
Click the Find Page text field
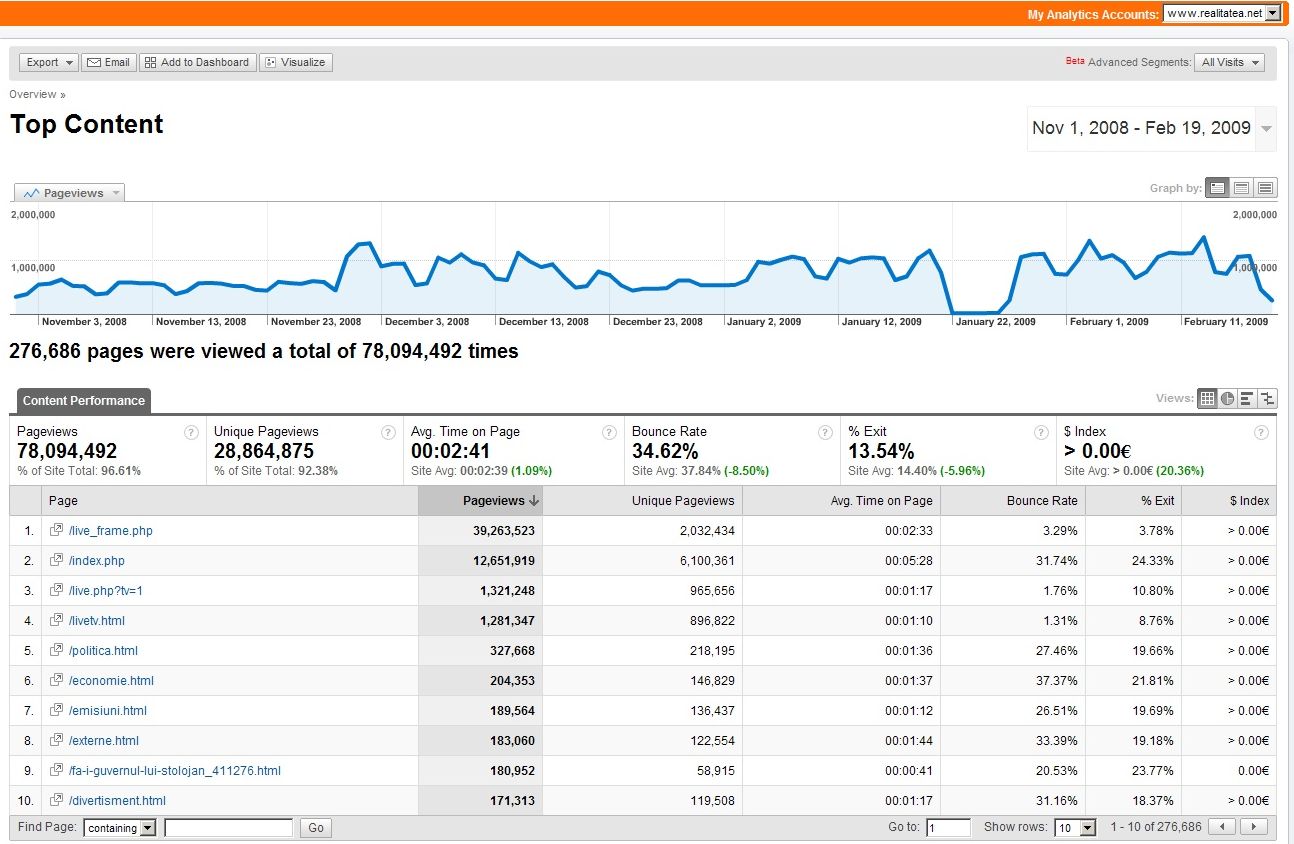click(x=228, y=828)
